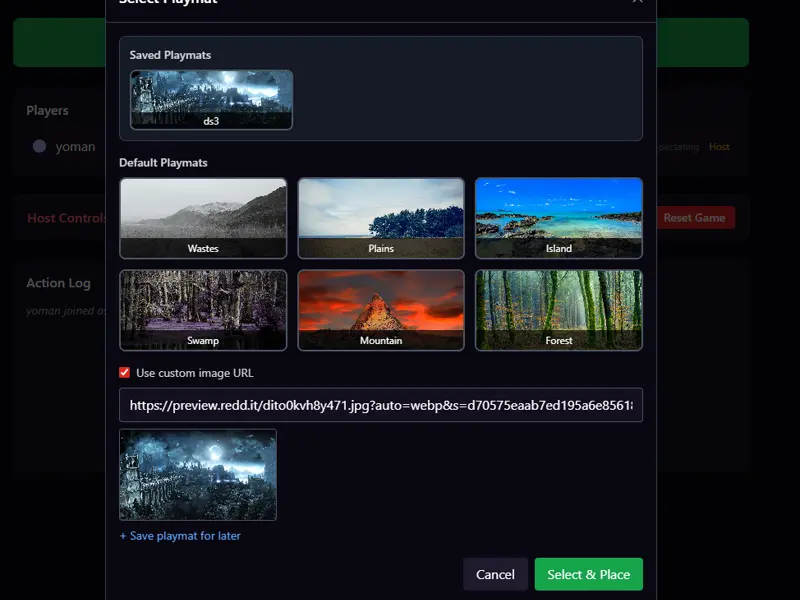Click the Default Playmats heading
This screenshot has height=600, width=800.
coord(163,163)
